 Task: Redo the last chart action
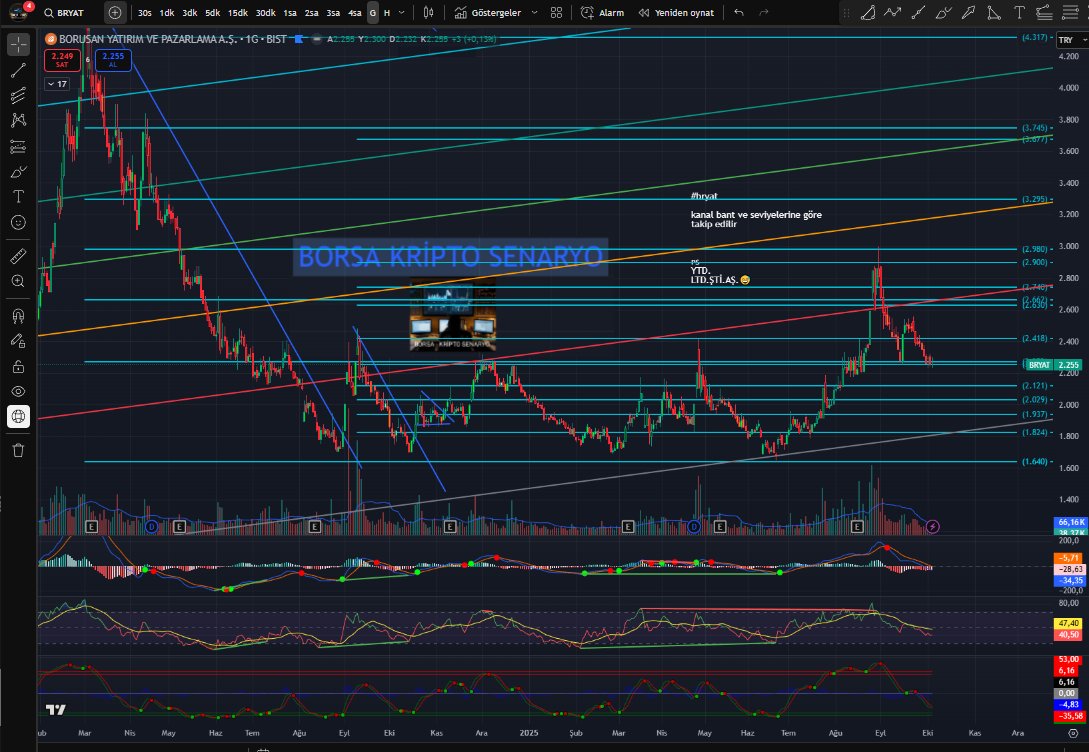pos(764,12)
